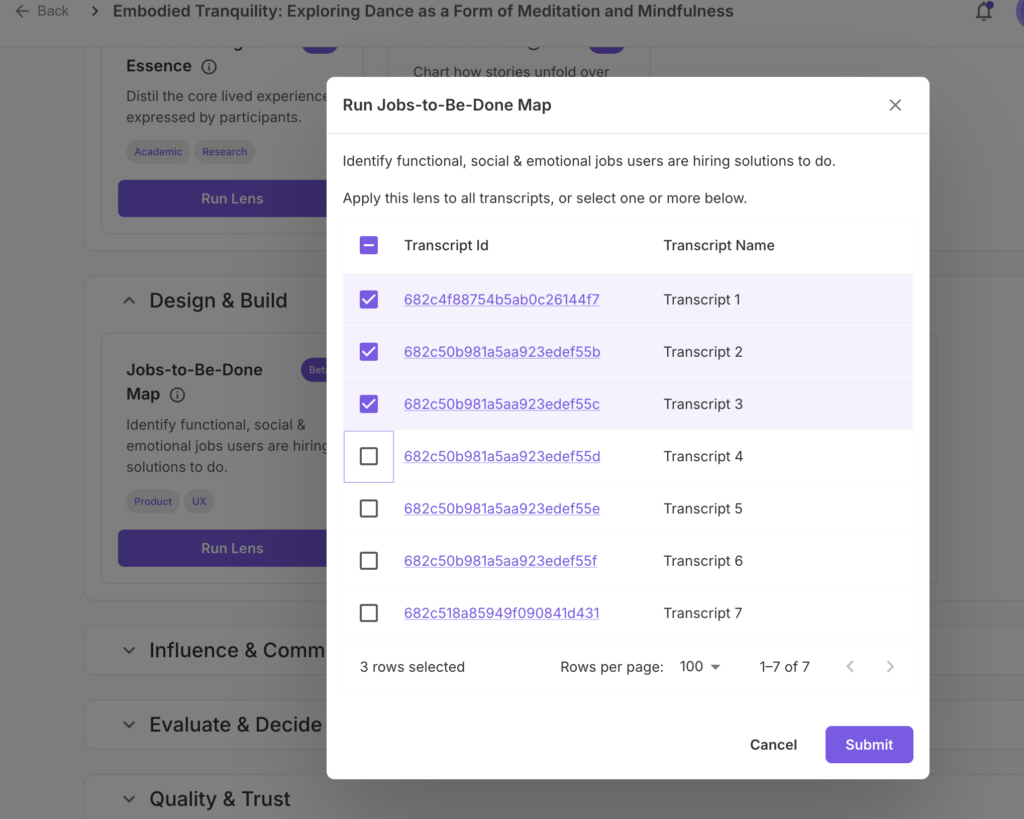Go to next page of transcripts
Image resolution: width=1024 pixels, height=819 pixels.
(890, 667)
